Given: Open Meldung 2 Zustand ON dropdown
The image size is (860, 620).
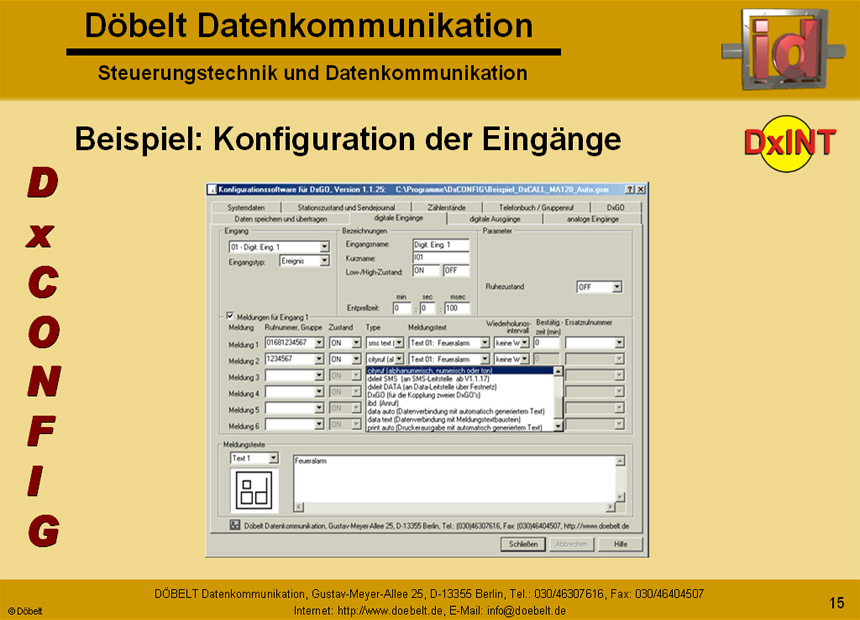Looking at the screenshot, I should (x=356, y=359).
